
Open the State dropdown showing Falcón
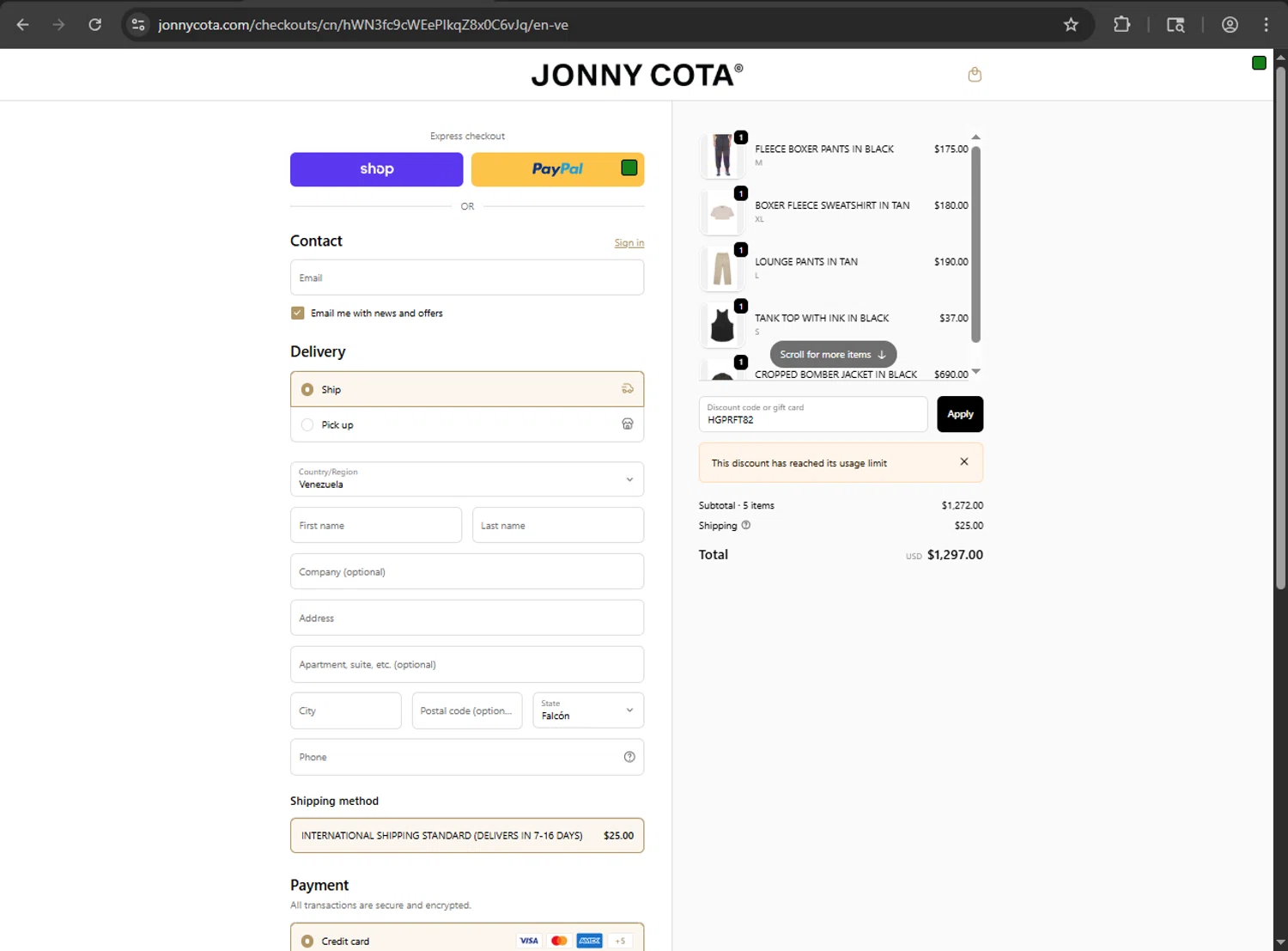(588, 710)
